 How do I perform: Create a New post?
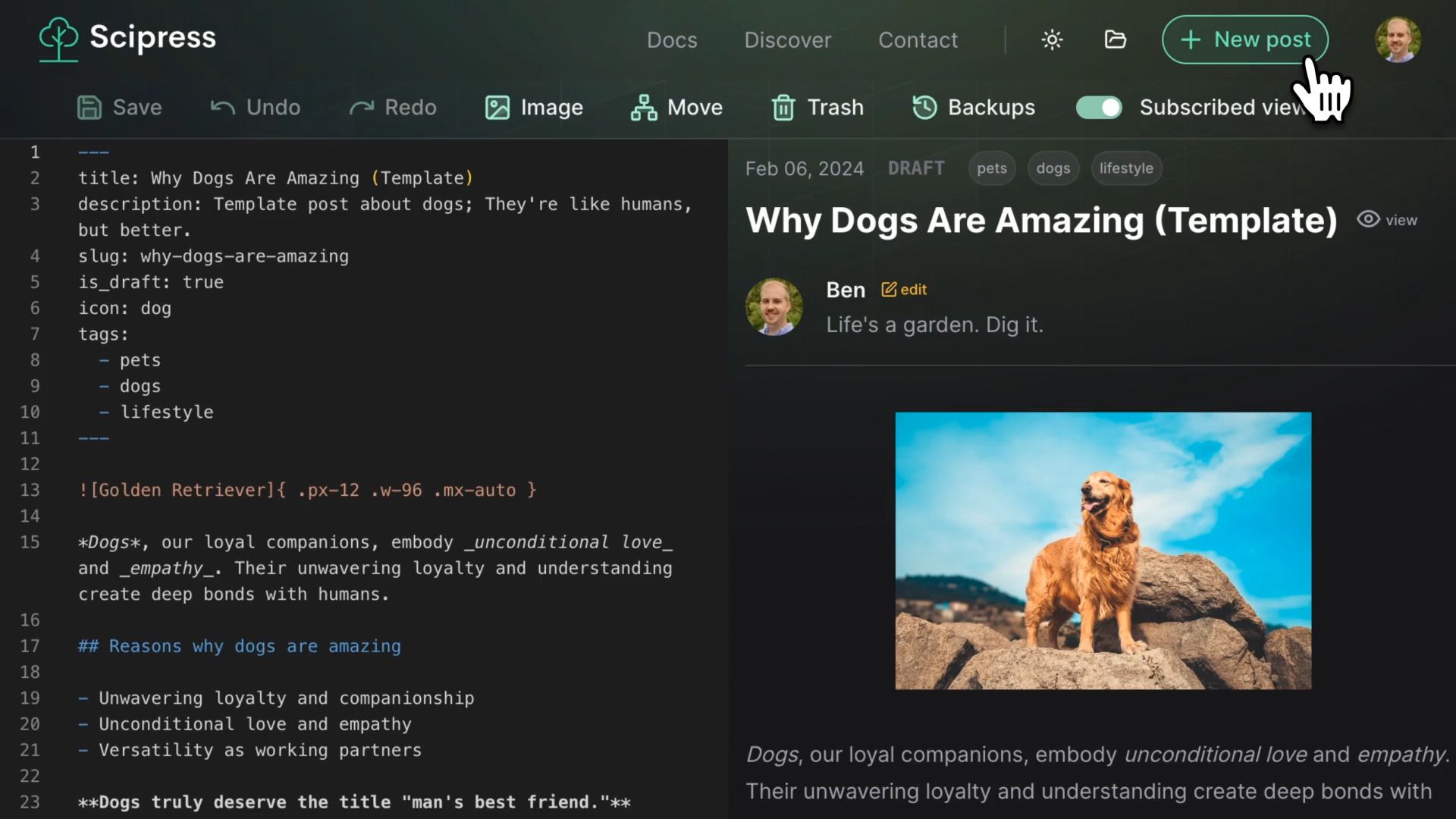click(1244, 39)
